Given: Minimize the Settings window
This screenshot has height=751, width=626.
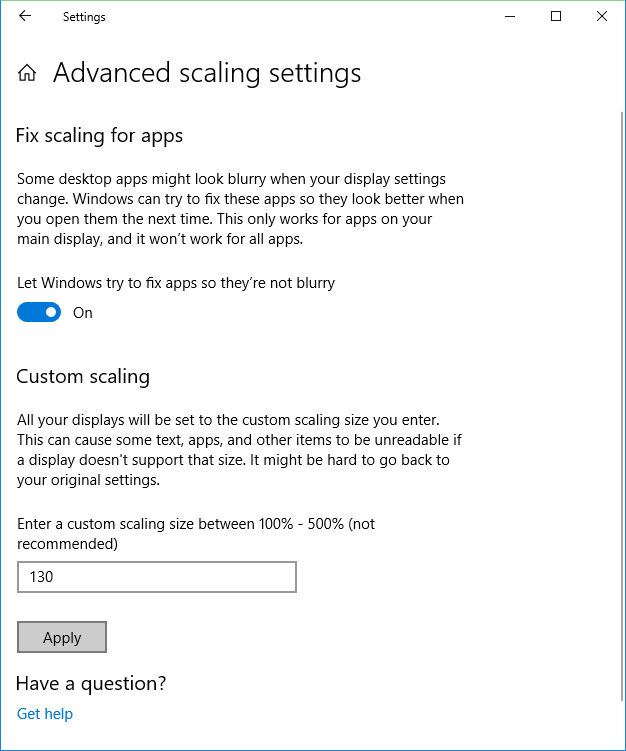Looking at the screenshot, I should coord(510,16).
